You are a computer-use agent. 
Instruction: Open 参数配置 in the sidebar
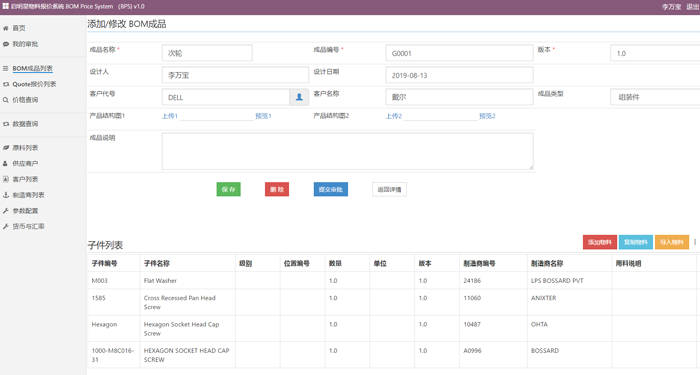[x=25, y=211]
